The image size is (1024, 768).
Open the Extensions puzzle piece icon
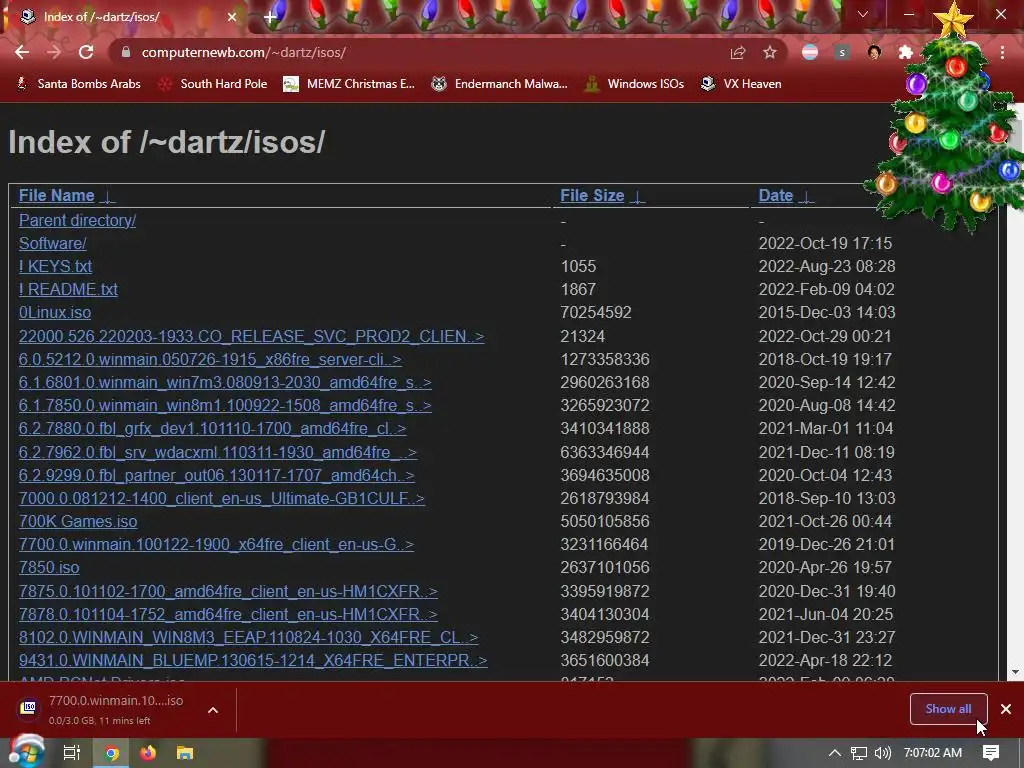[x=906, y=53]
